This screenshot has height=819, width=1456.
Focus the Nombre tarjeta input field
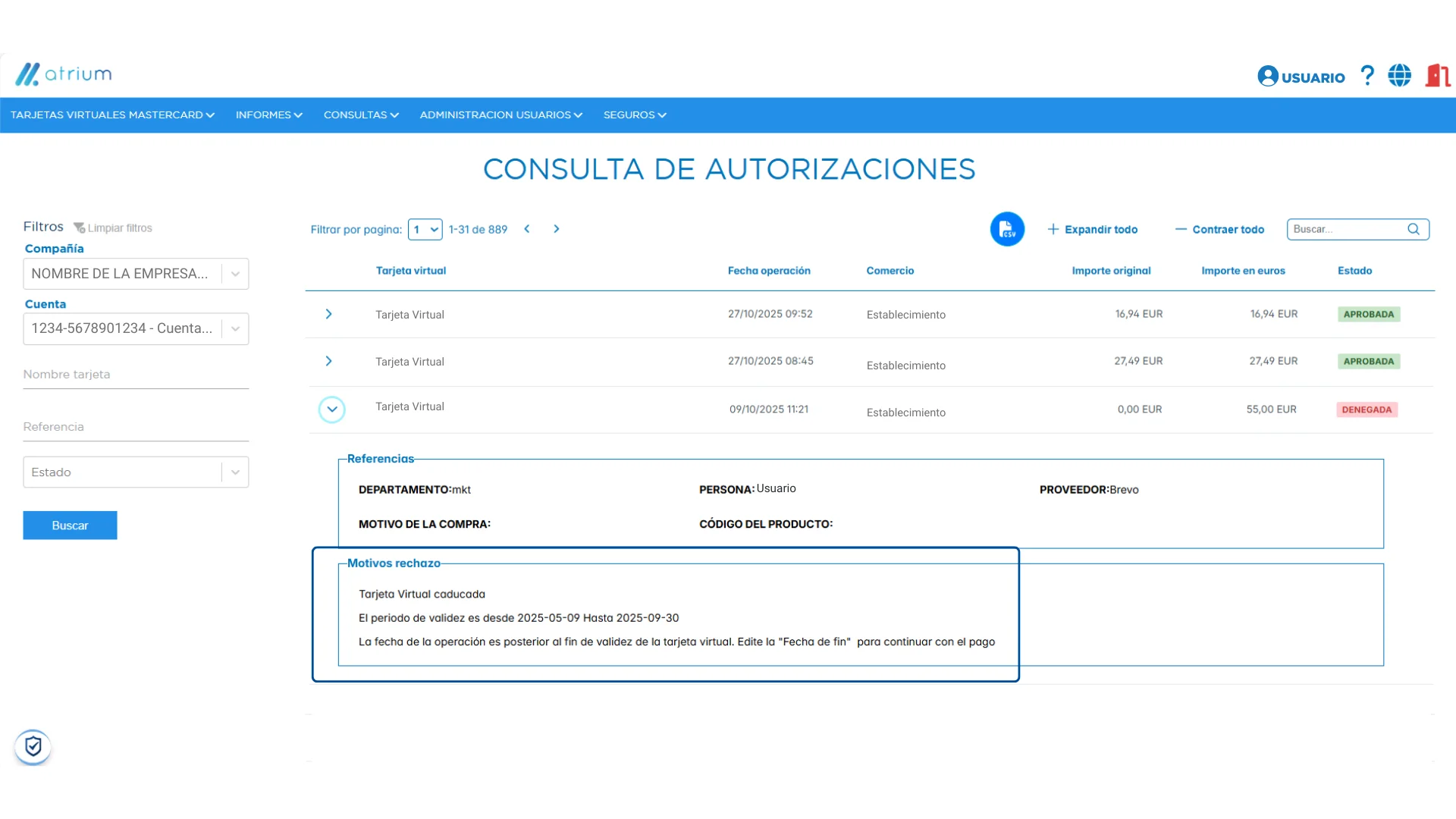136,375
